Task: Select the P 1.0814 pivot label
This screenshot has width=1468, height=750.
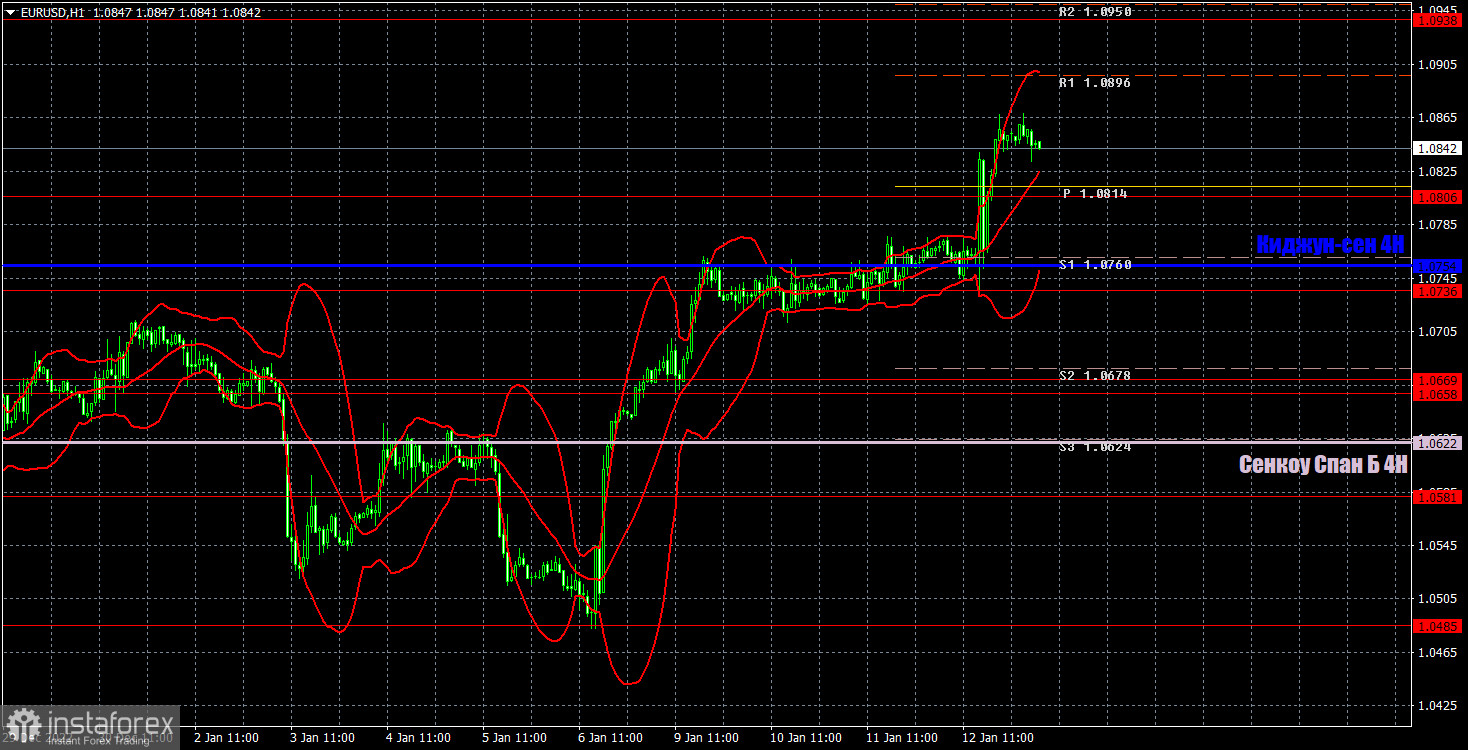Action: coord(1096,193)
